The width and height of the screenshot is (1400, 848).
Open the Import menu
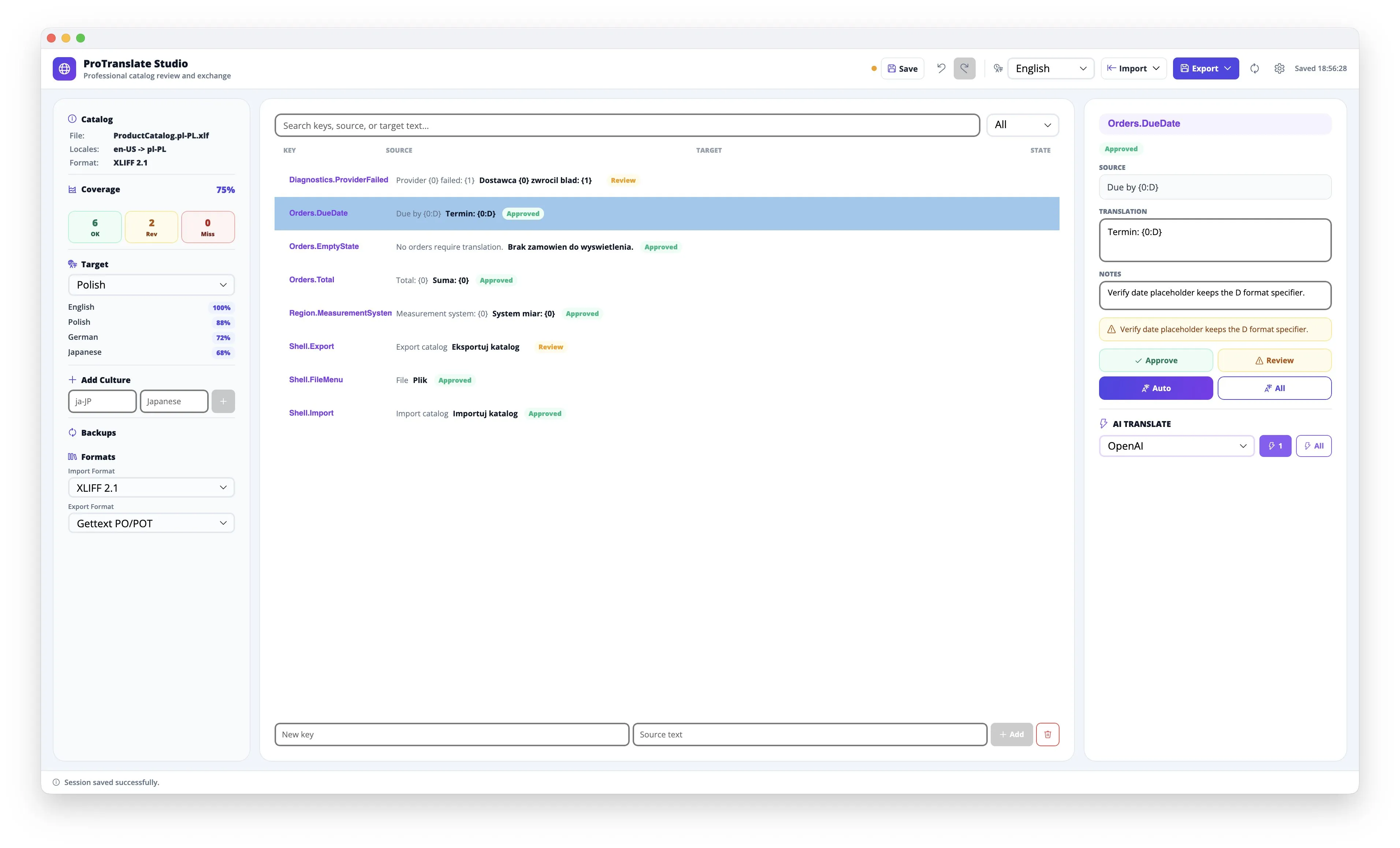point(1133,68)
